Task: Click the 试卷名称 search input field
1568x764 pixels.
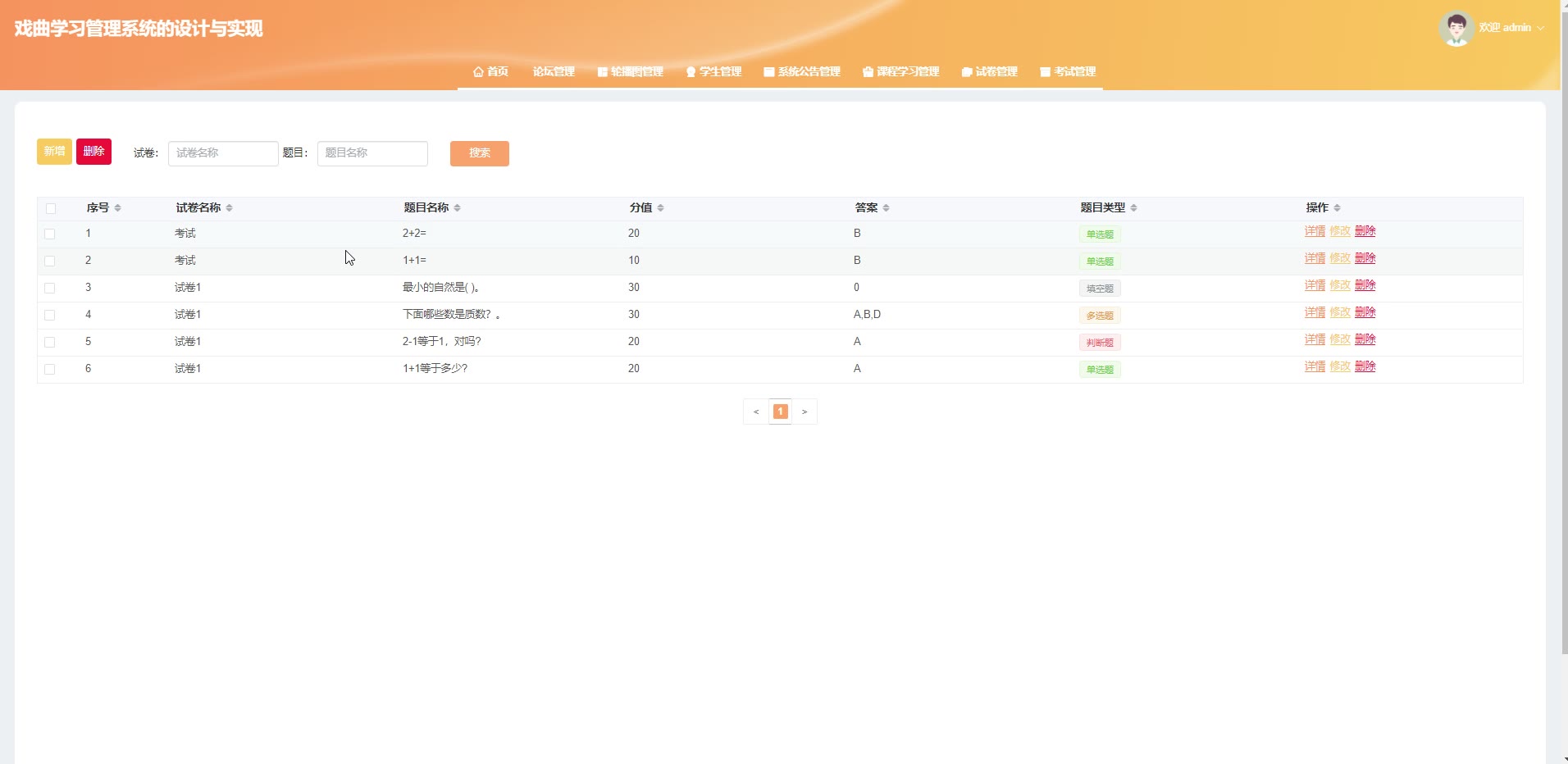Action: pyautogui.click(x=223, y=153)
